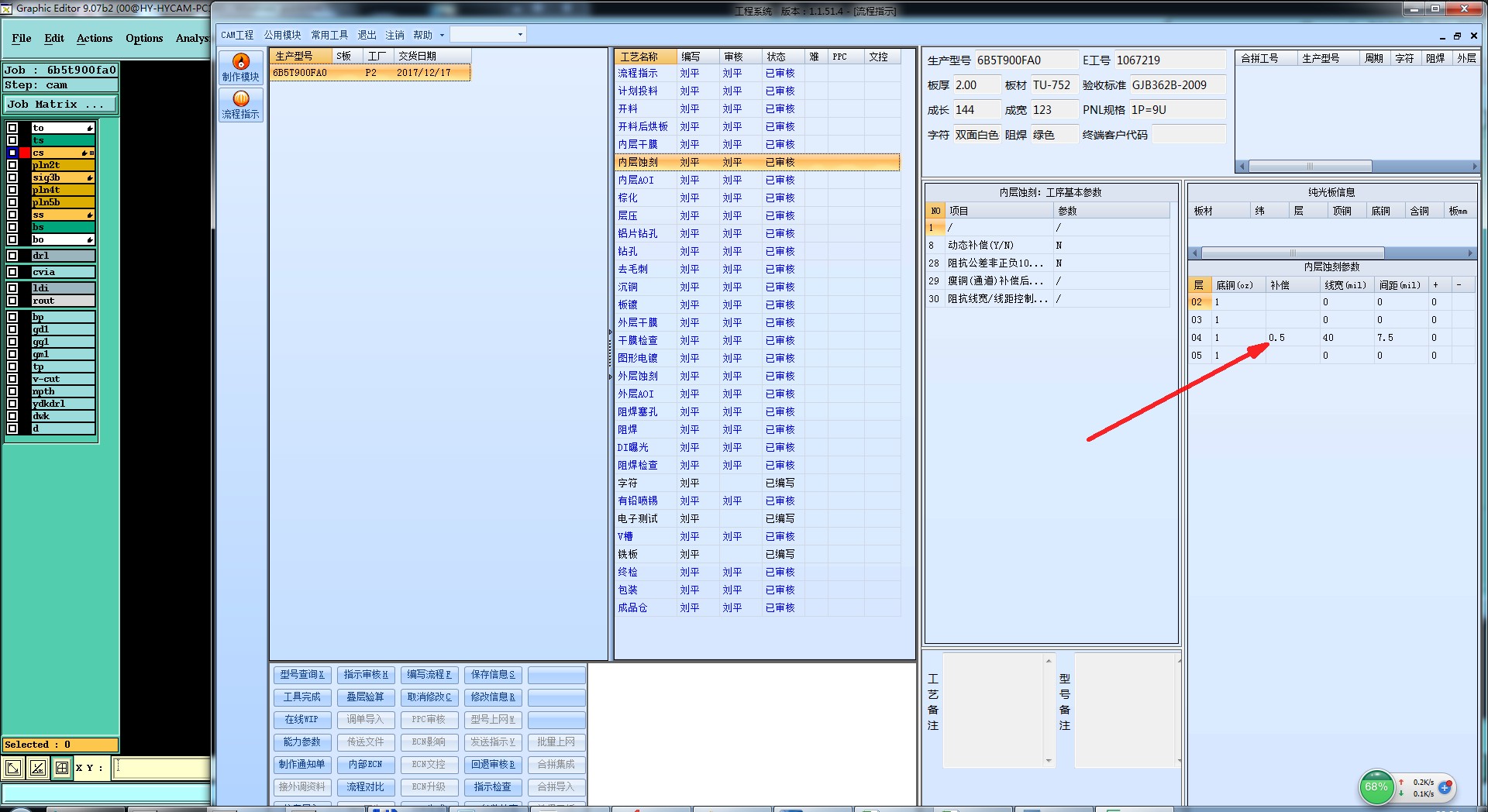The width and height of the screenshot is (1488, 812).
Task: Select the 6B5T900FA0 job row
Action: click(x=370, y=73)
